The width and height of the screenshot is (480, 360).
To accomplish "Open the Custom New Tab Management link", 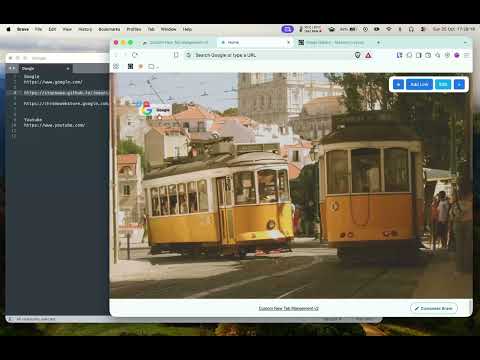I will [289, 308].
